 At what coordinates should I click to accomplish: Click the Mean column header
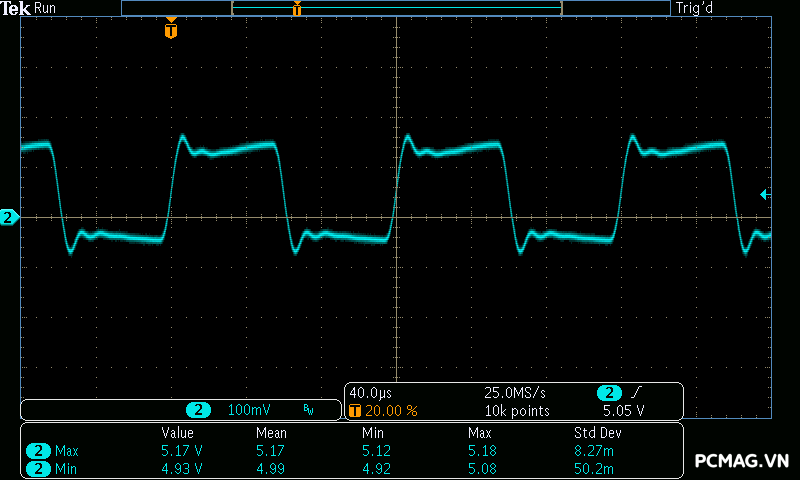tap(271, 433)
